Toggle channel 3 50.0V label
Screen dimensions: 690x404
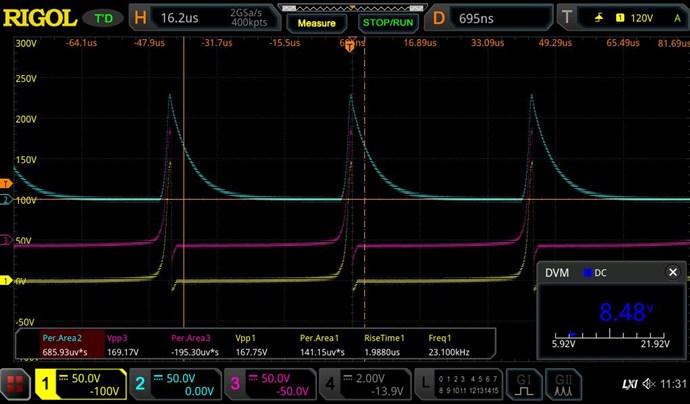[275, 378]
